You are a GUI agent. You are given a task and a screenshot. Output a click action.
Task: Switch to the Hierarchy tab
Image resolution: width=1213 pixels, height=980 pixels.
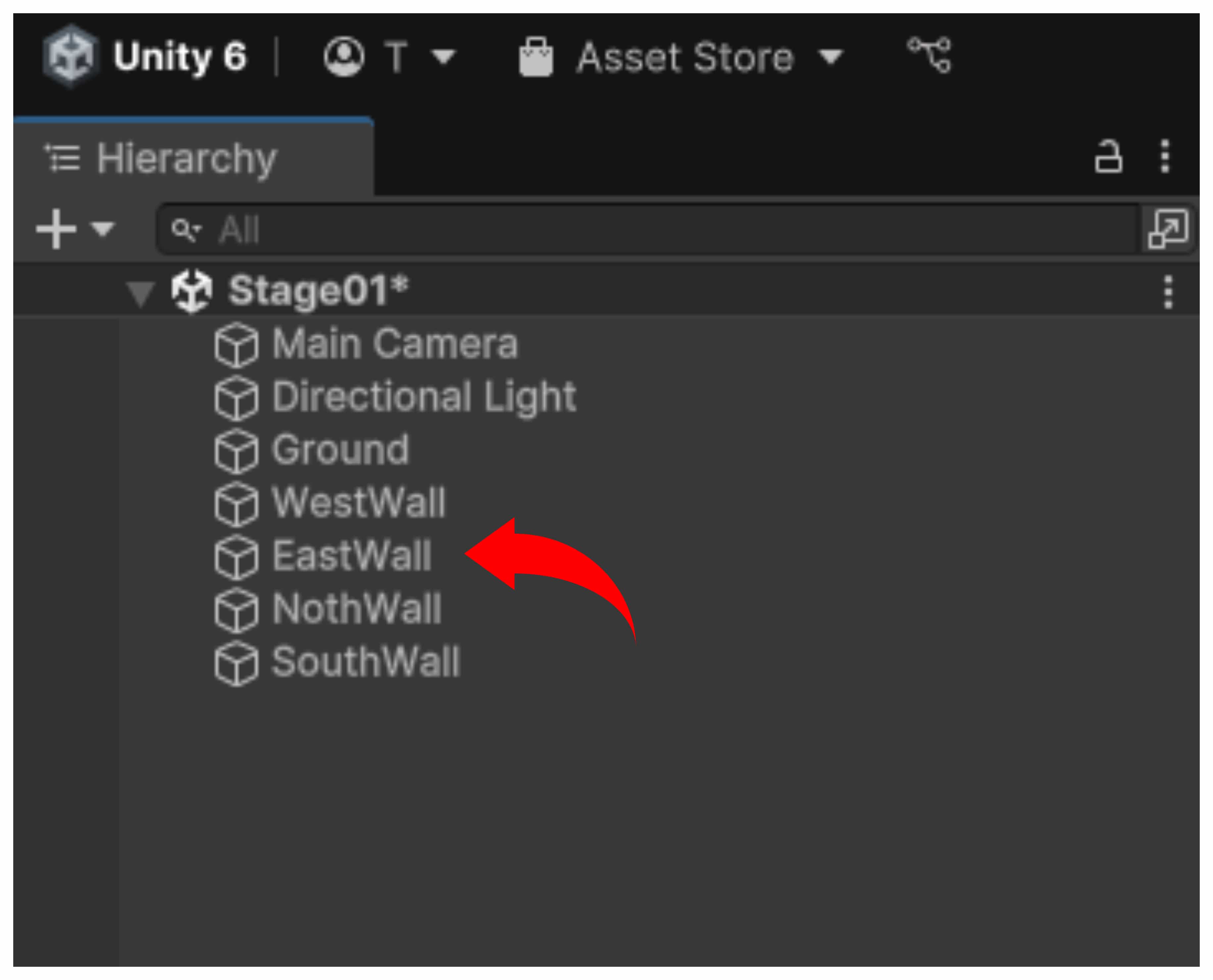pos(186,158)
